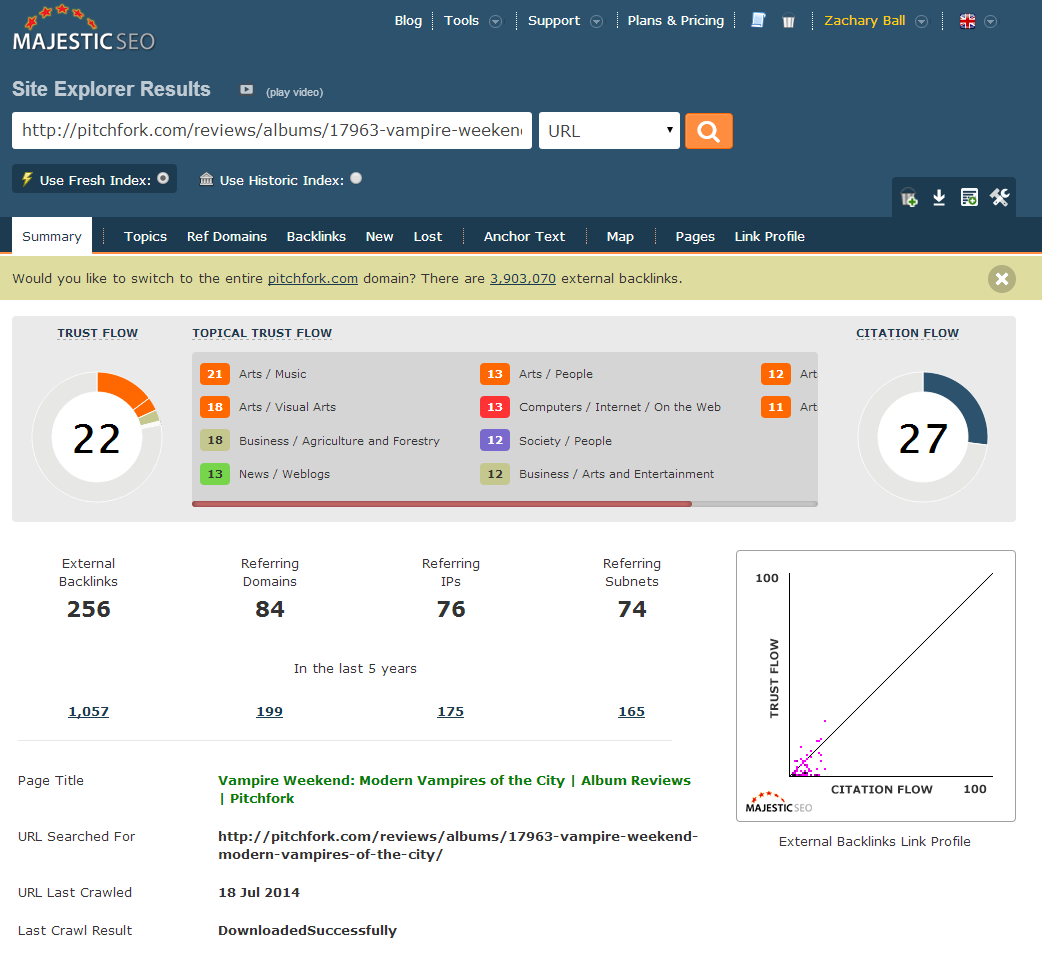Click the Vampire Weekend page title

(455, 790)
